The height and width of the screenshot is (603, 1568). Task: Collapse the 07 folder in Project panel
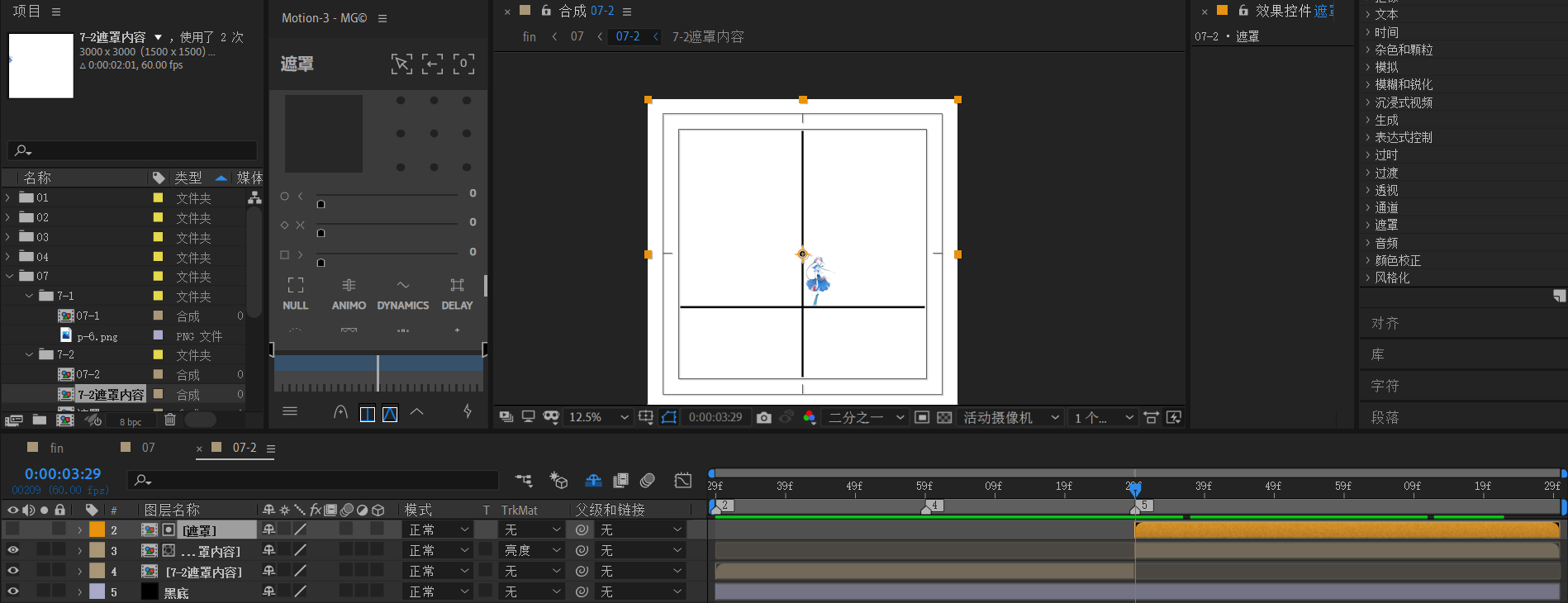tap(8, 276)
